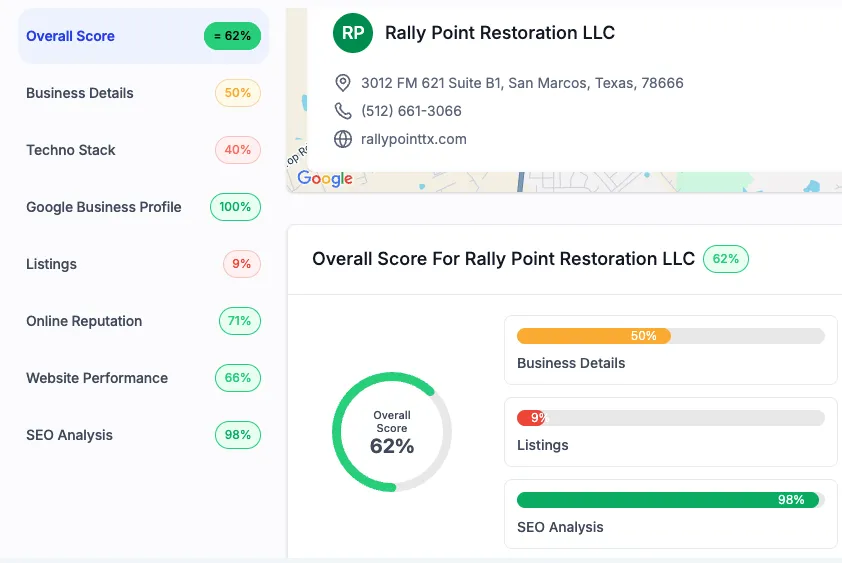842x563 pixels.
Task: Click the 50% badge for Business Details
Action: tap(238, 93)
